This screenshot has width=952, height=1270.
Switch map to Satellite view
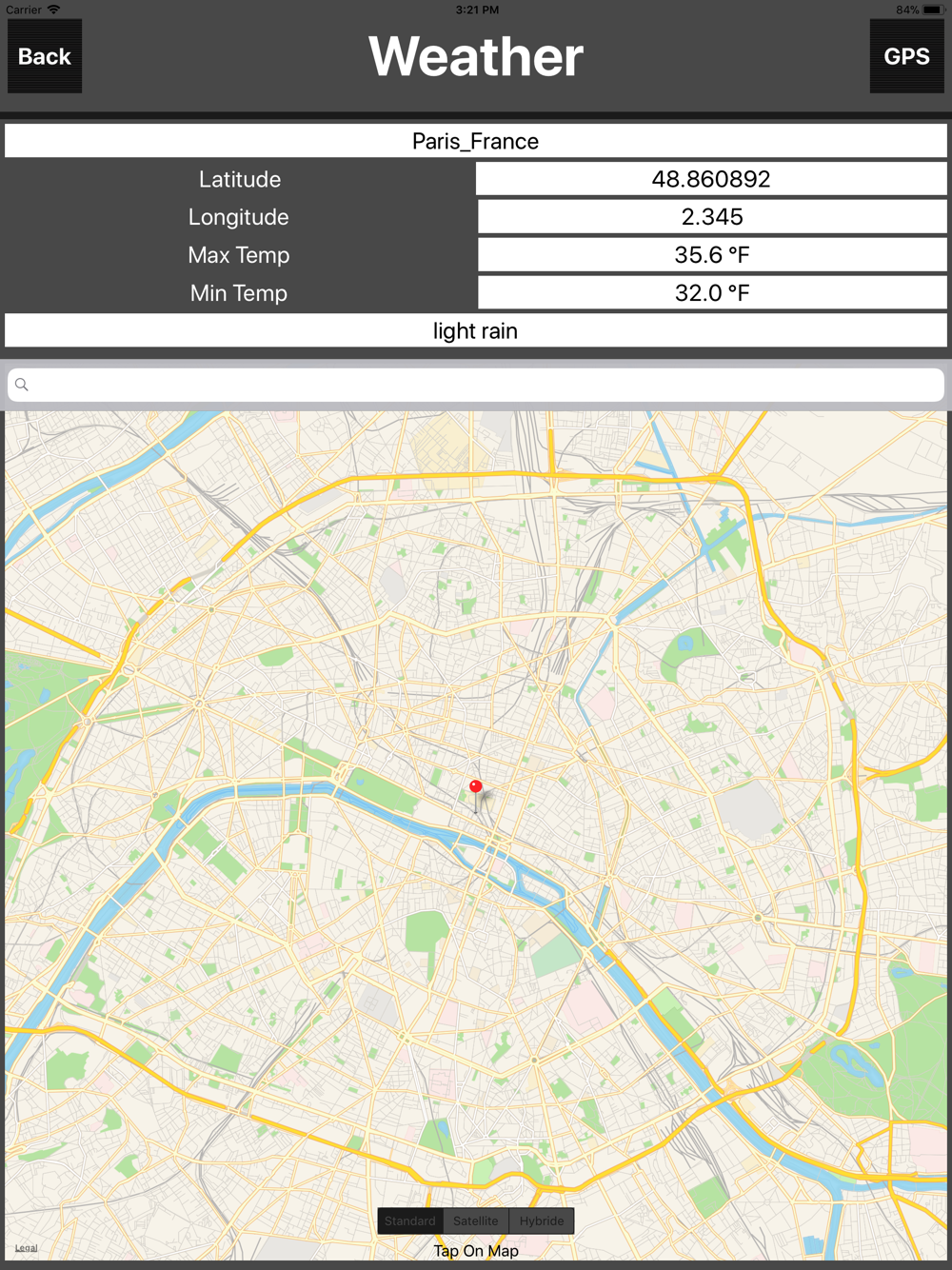(476, 1220)
